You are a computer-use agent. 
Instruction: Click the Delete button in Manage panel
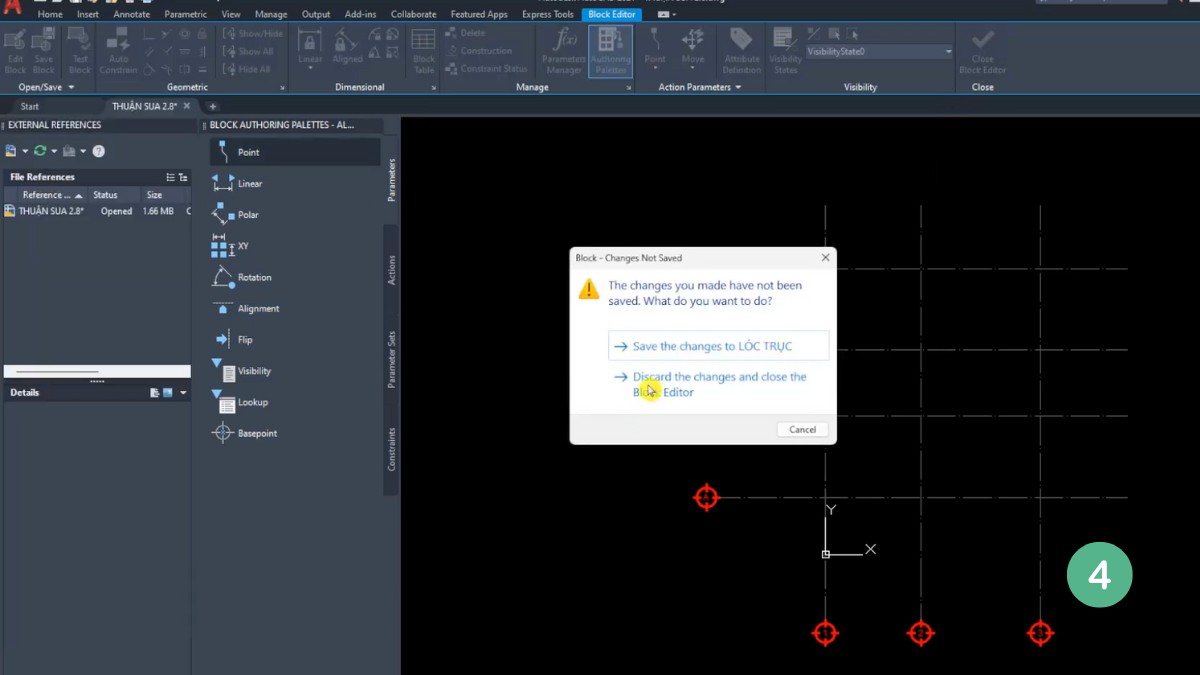click(x=466, y=33)
